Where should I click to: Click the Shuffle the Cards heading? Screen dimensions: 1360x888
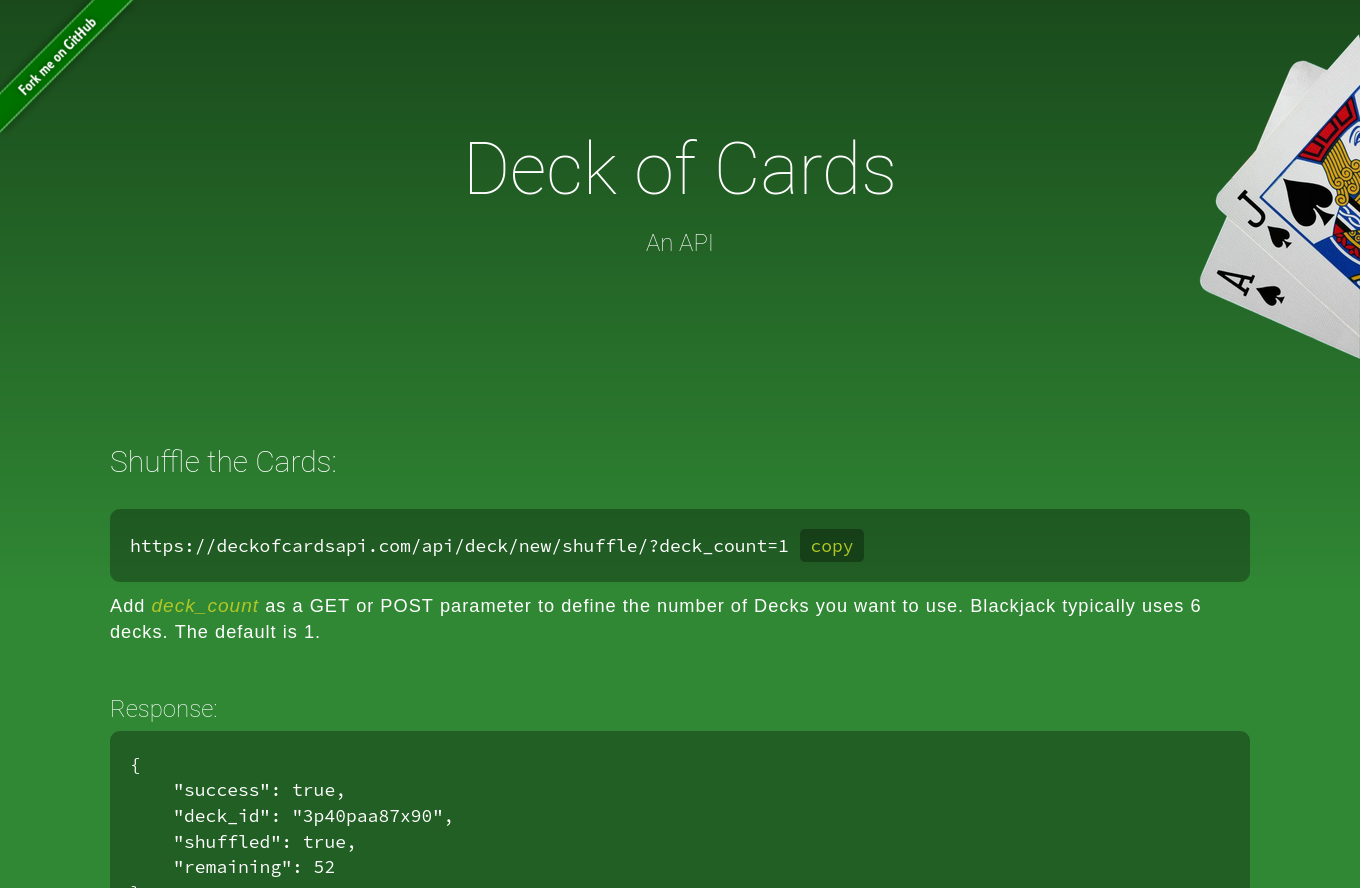(223, 462)
